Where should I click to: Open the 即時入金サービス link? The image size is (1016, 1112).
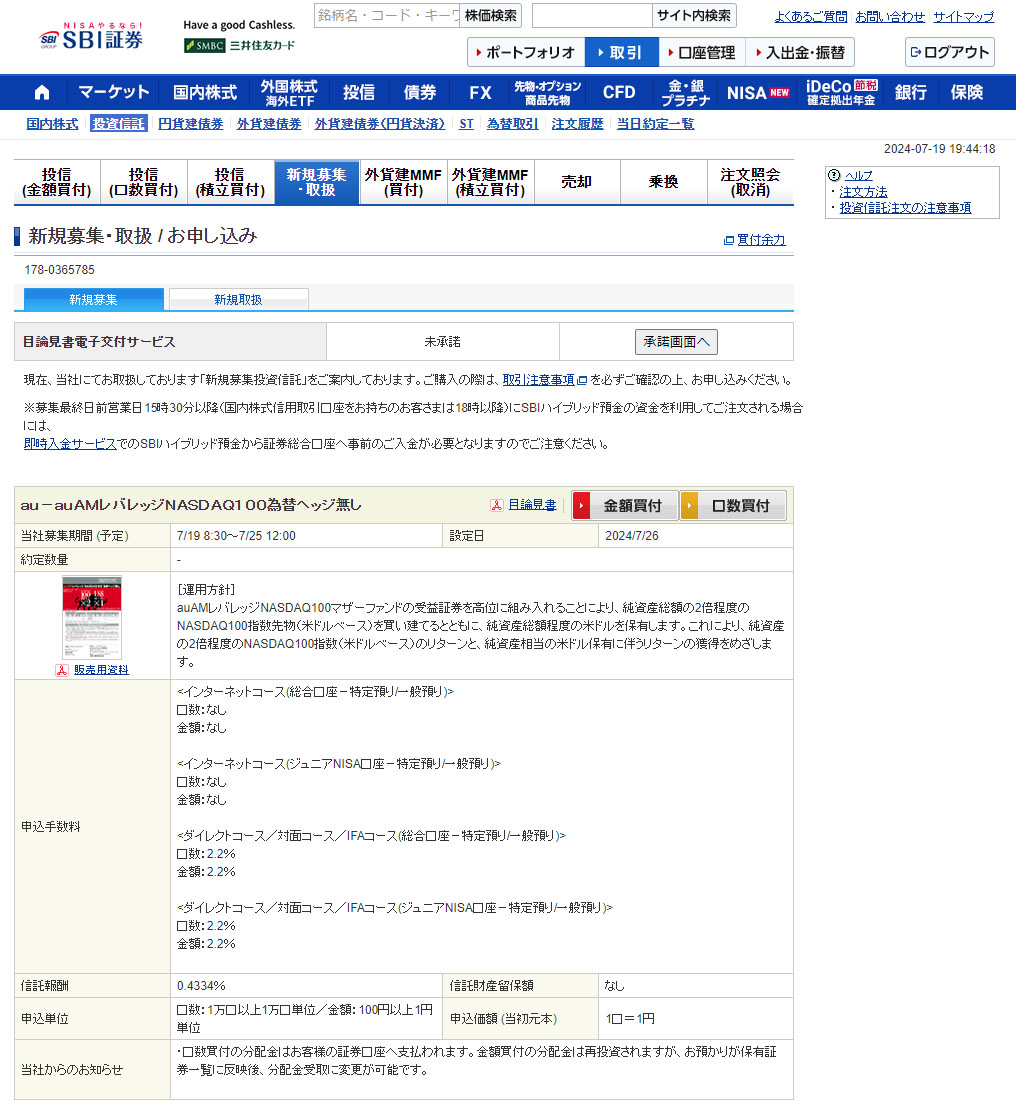click(x=70, y=444)
